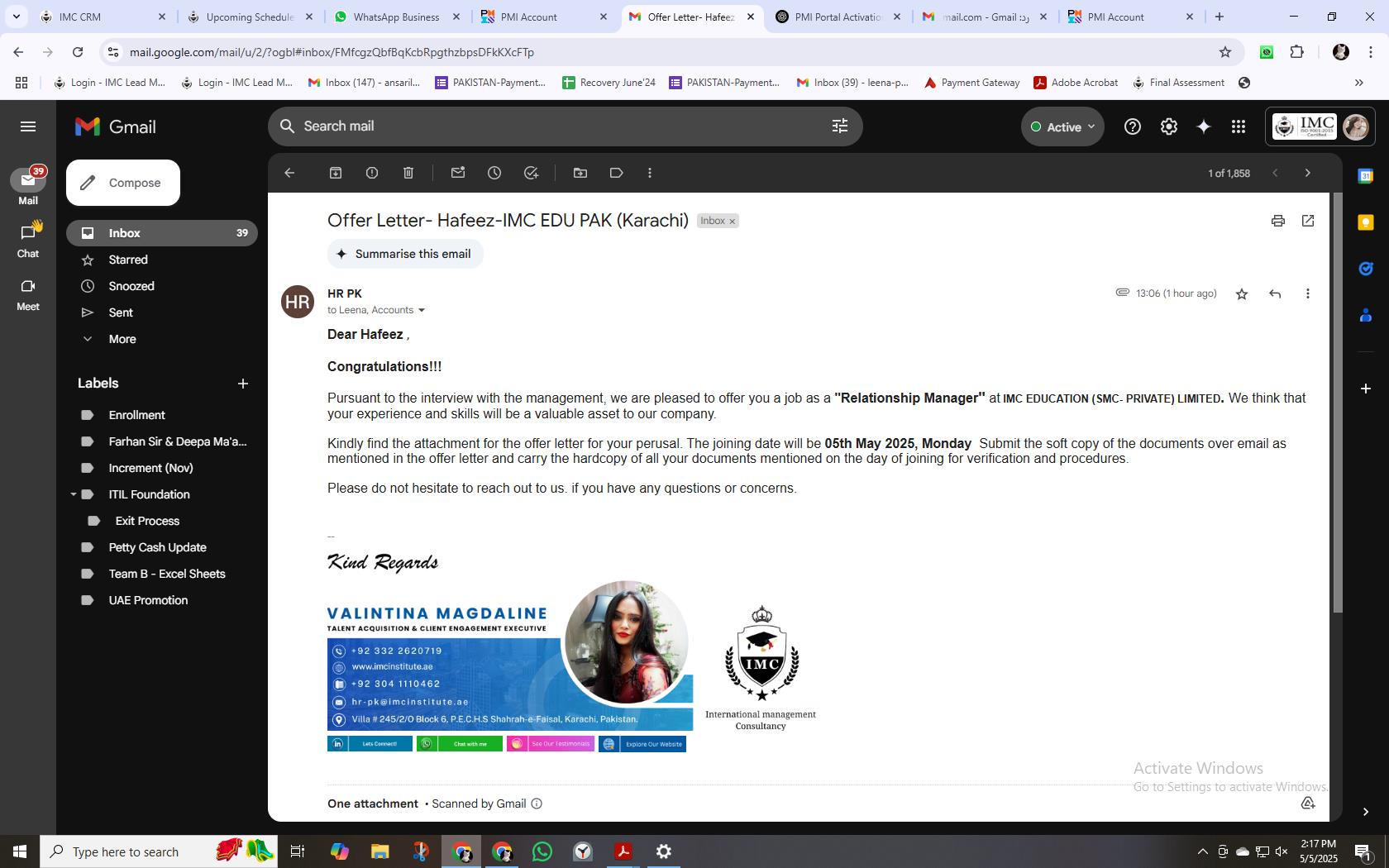Add attachment to Drive icon
The height and width of the screenshot is (868, 1389).
point(1308,803)
